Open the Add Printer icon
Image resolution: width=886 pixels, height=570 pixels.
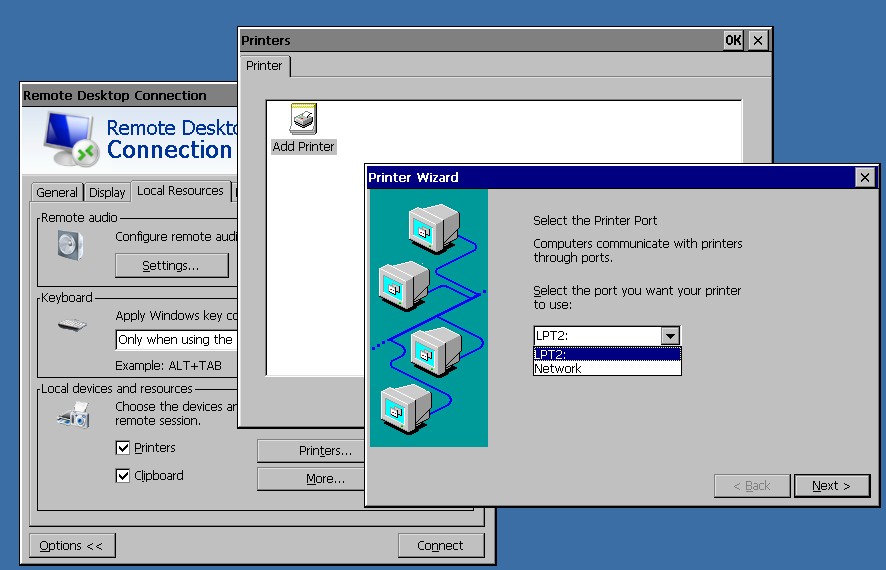(303, 128)
